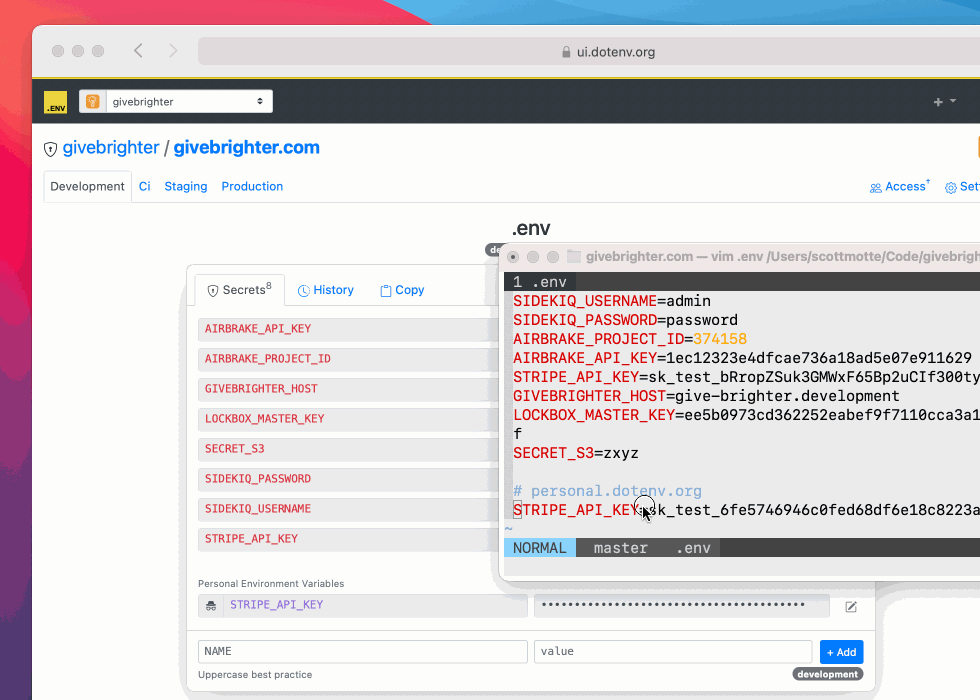Click the lock icon in the address bar
Screen dimensions: 980x700
pos(566,52)
